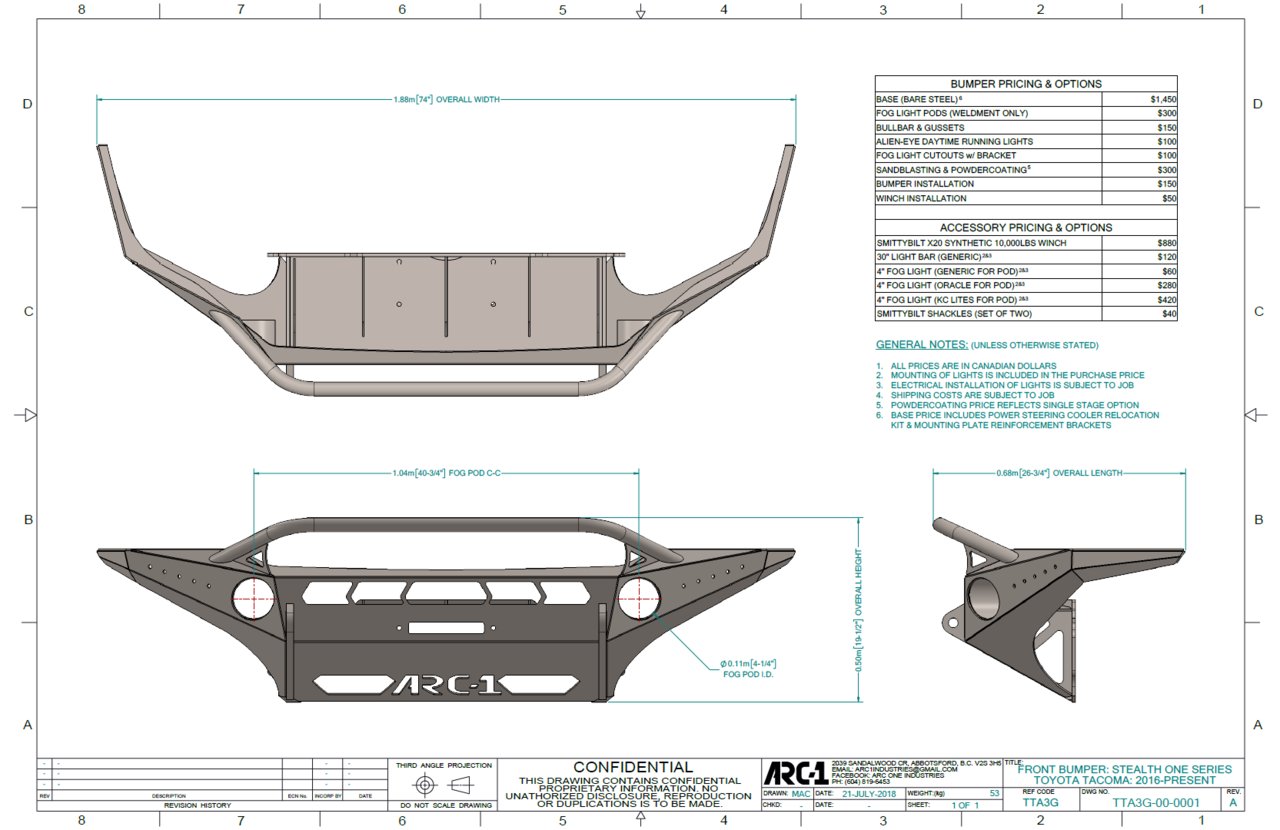Click the right fog pod circle

coord(639,597)
